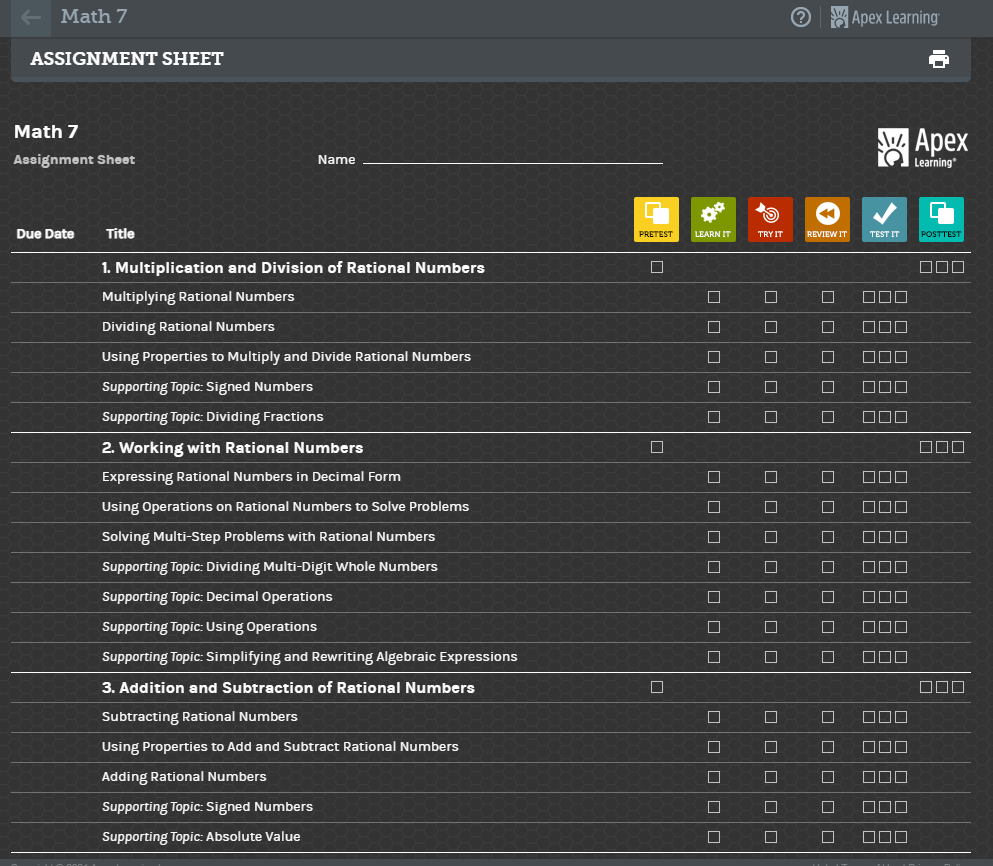
Task: Check Learn It box for Multiplying Rational Numbers
Action: (x=714, y=297)
